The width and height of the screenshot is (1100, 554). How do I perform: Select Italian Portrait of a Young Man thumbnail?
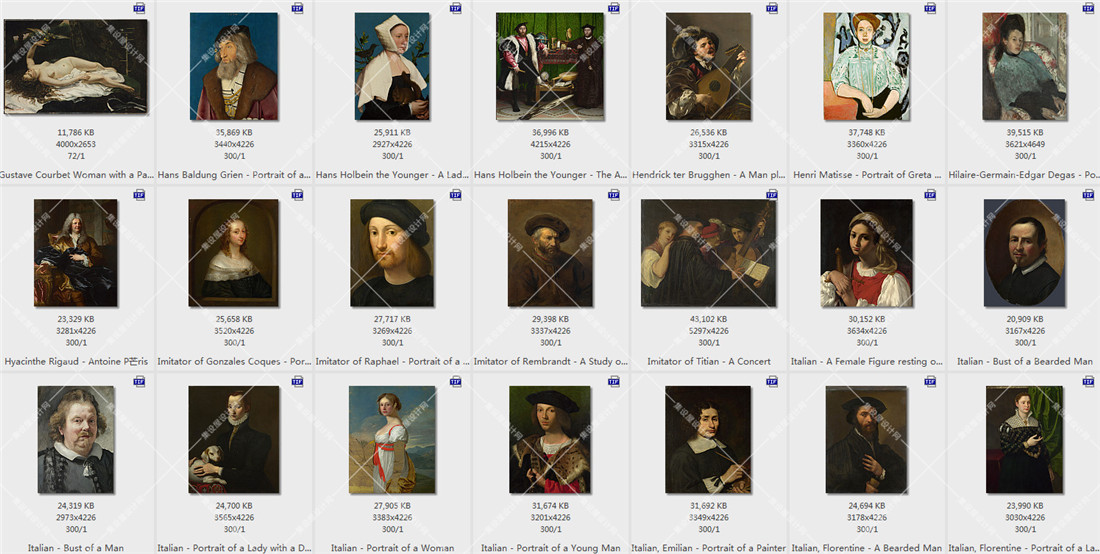coord(550,439)
